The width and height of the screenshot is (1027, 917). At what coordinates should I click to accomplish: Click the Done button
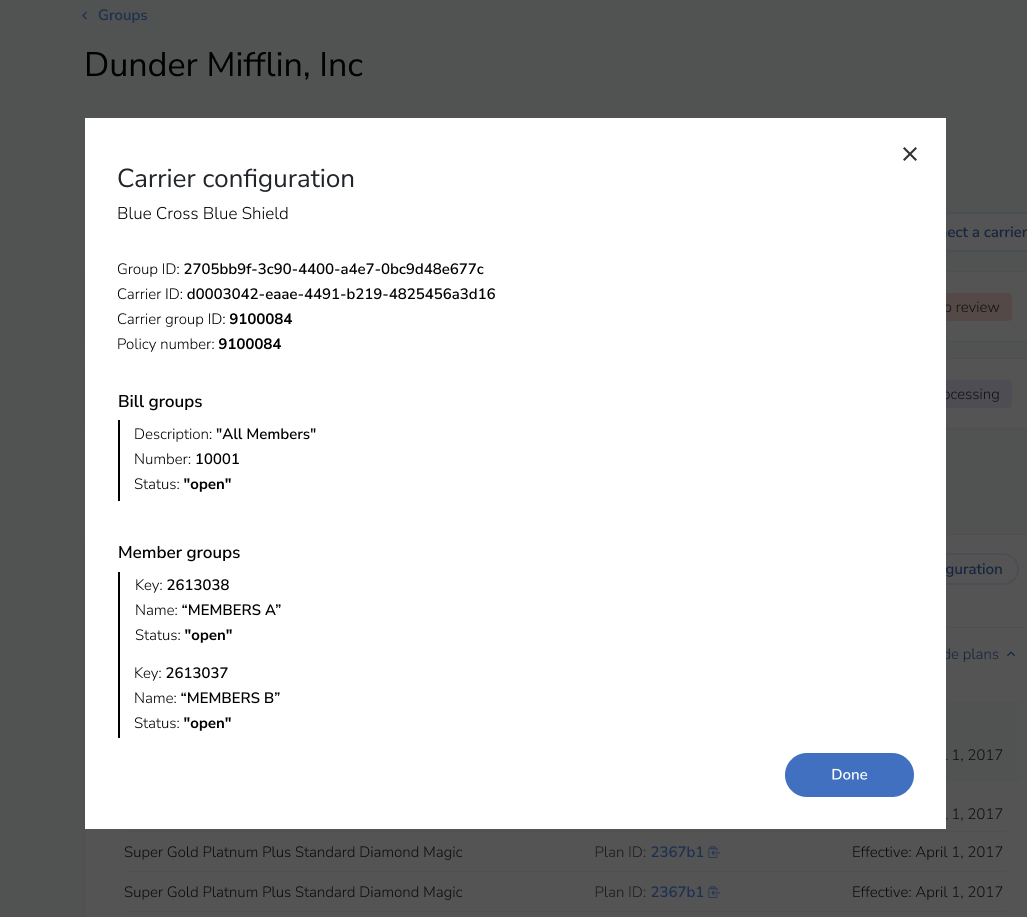[849, 775]
